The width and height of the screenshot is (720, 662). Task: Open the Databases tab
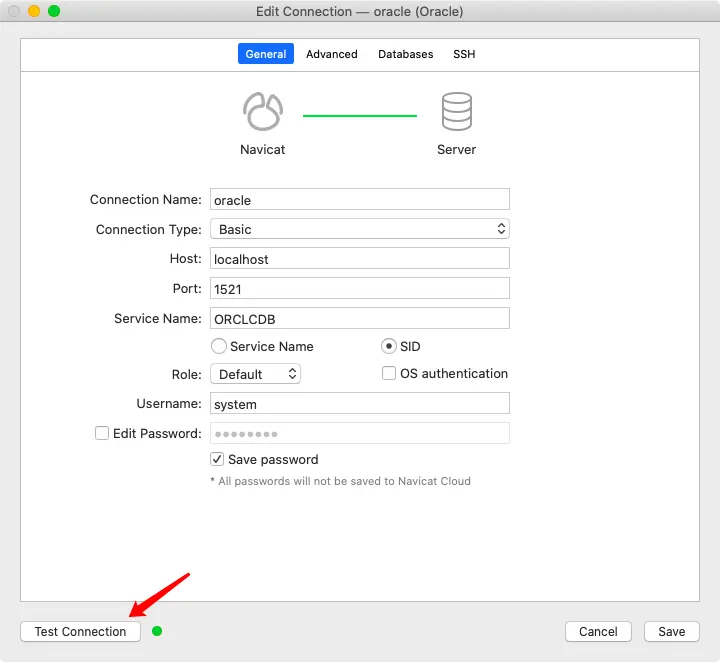click(x=405, y=54)
